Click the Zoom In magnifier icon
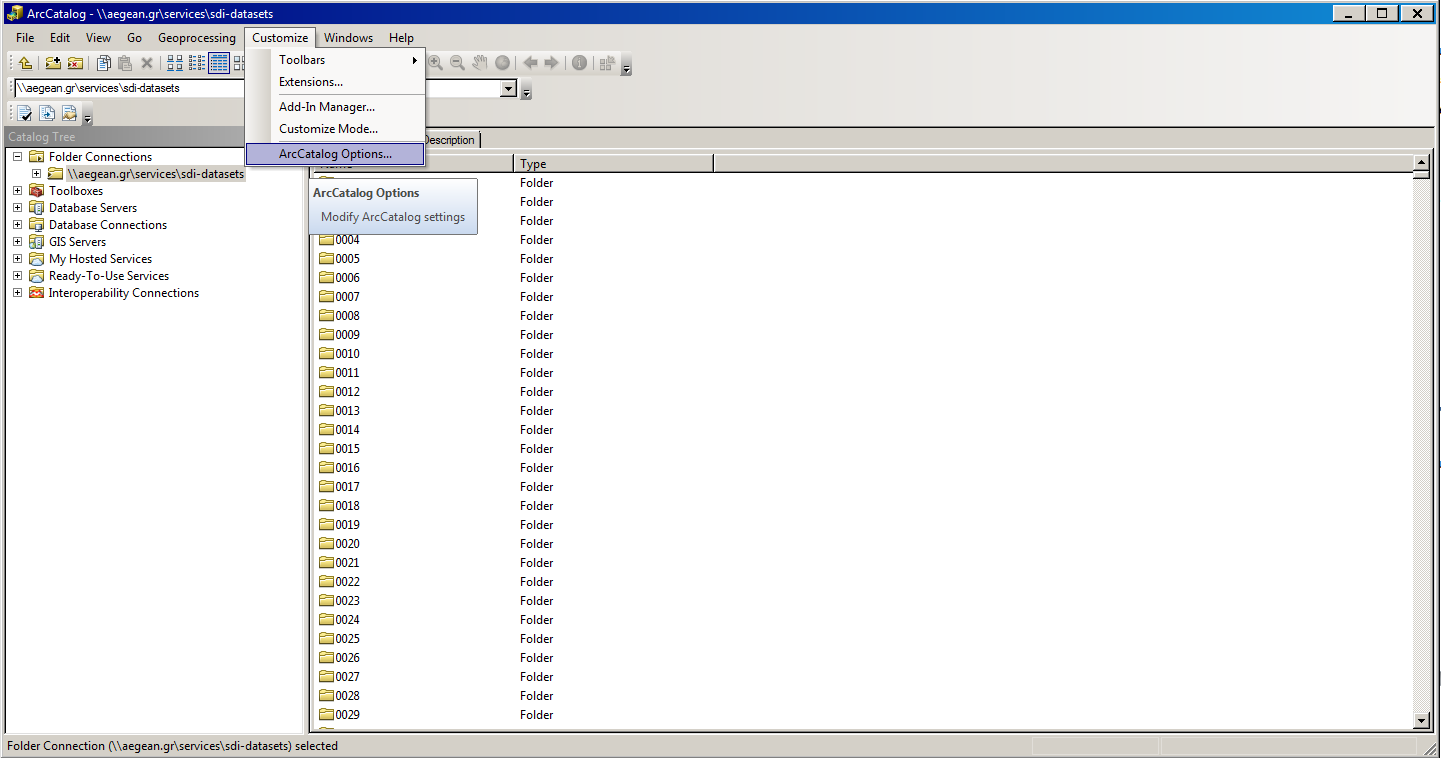 436,63
